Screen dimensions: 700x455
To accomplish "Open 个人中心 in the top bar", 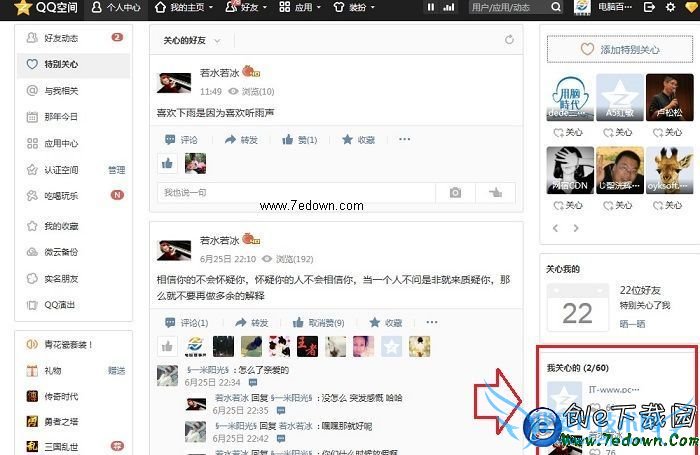I will (116, 8).
